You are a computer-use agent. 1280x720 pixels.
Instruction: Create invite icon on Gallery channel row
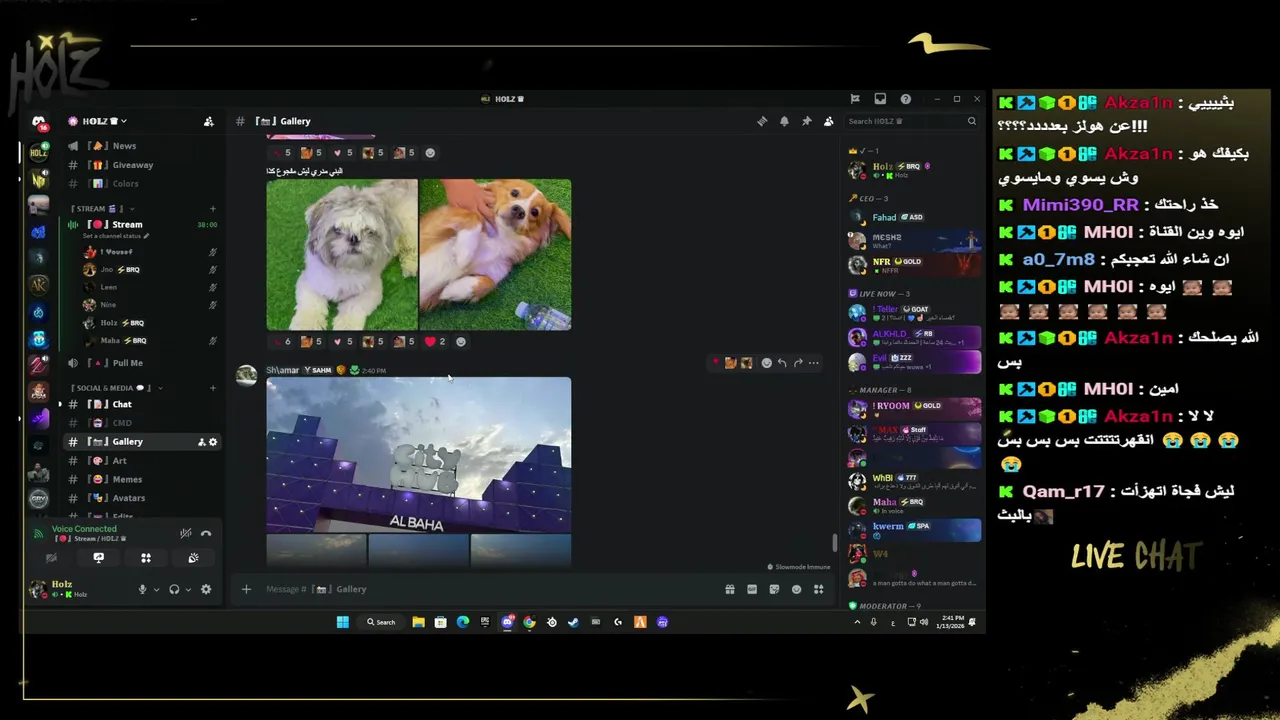point(201,441)
